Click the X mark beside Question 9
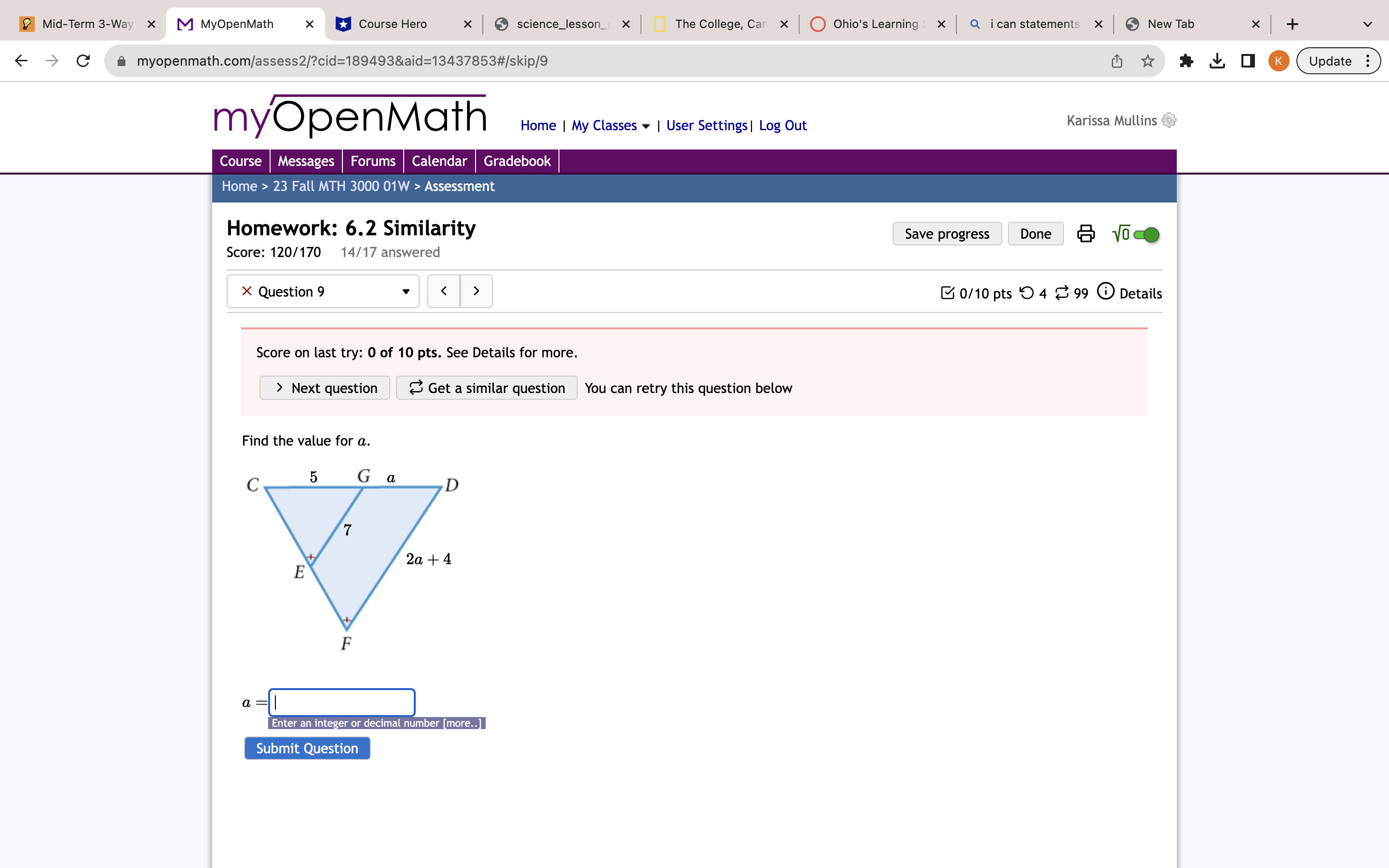The width and height of the screenshot is (1389, 868). pyautogui.click(x=246, y=291)
